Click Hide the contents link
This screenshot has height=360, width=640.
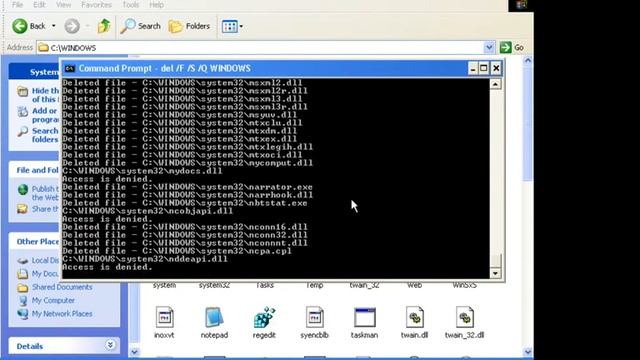coord(45,95)
